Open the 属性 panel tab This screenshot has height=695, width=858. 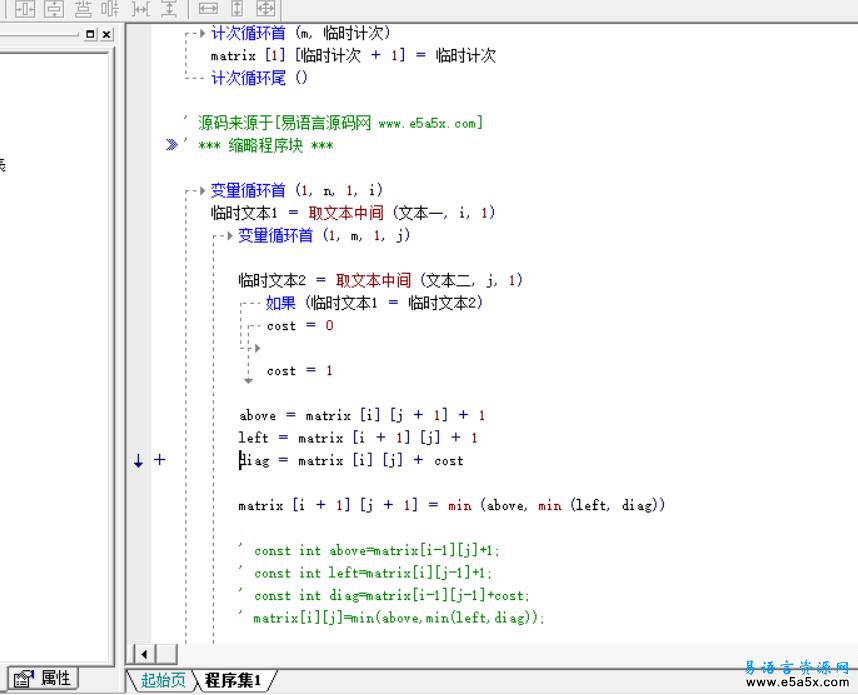pyautogui.click(x=43, y=679)
